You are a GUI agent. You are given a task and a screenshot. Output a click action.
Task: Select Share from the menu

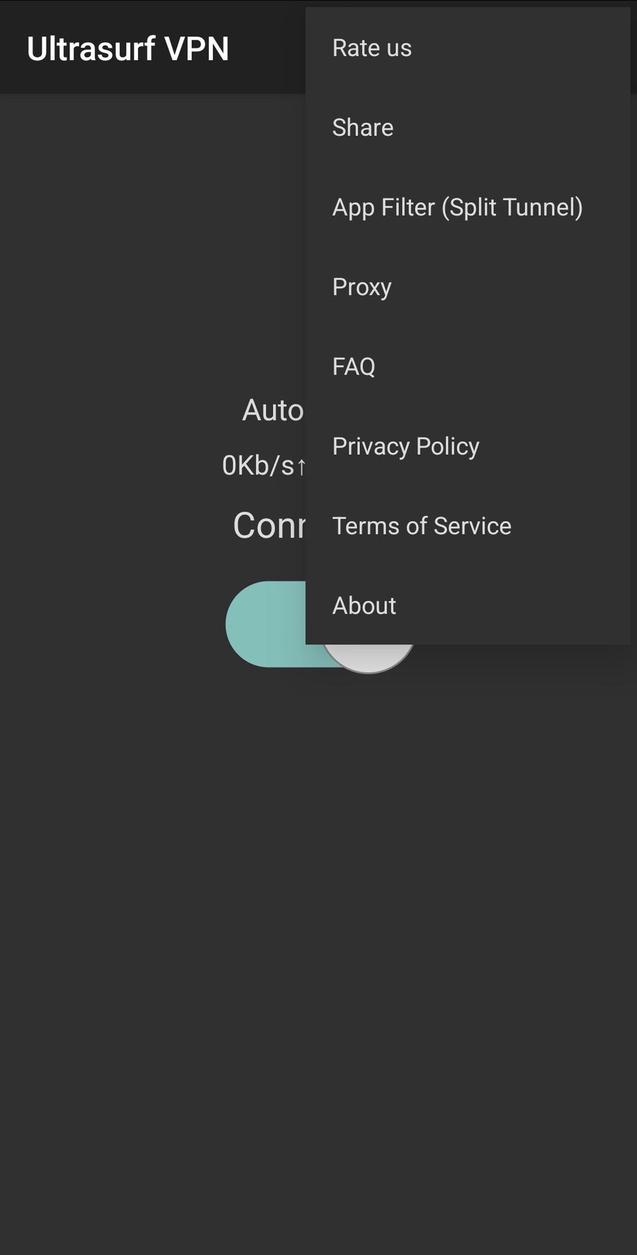(362, 127)
